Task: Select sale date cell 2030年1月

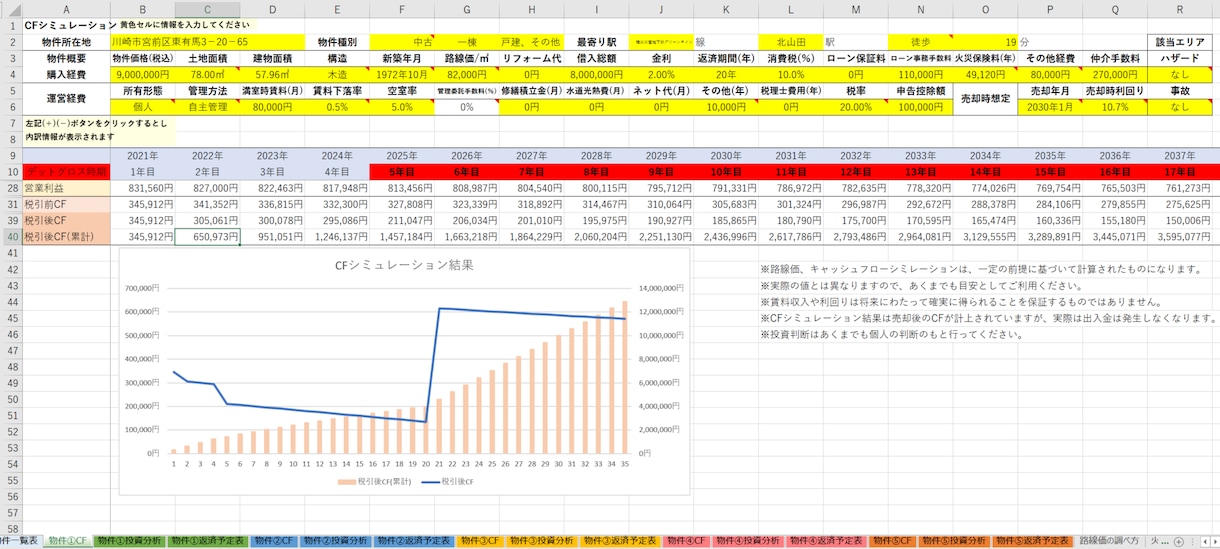Action: click(1050, 107)
